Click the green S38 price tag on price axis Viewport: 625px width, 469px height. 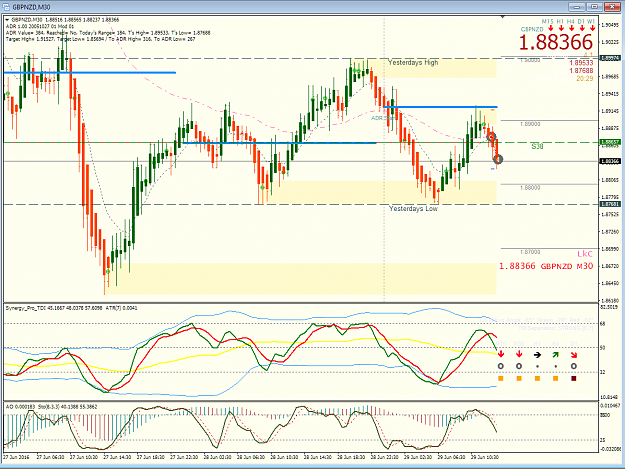tap(610, 142)
